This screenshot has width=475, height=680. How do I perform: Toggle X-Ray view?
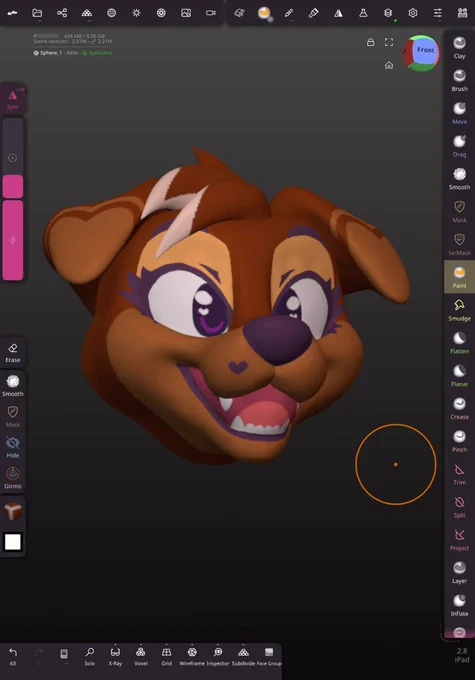(x=115, y=656)
